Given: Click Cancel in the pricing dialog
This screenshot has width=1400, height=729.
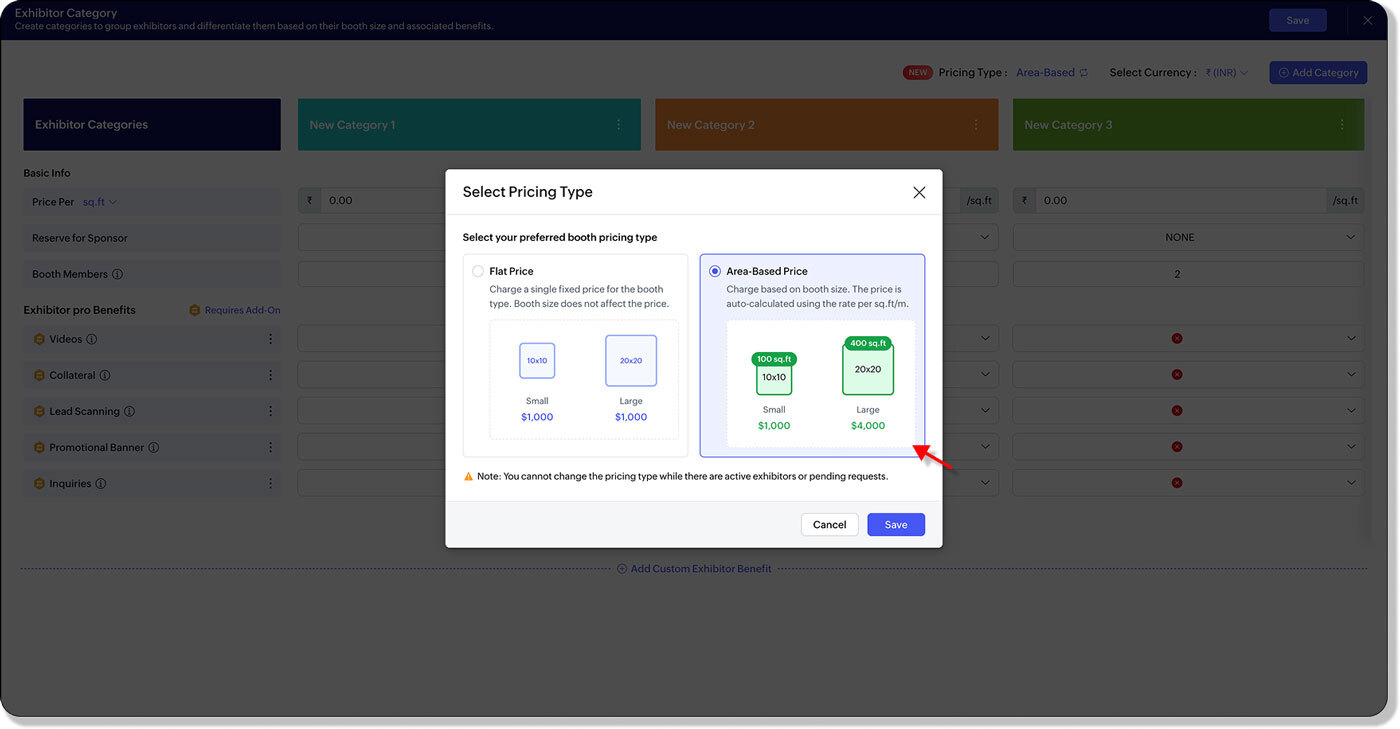Looking at the screenshot, I should coord(830,524).
